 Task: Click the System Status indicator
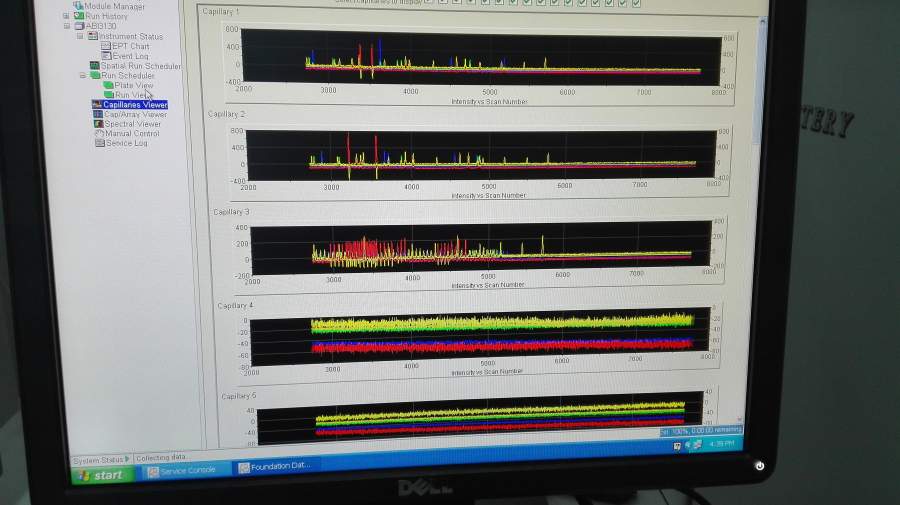pyautogui.click(x=101, y=460)
